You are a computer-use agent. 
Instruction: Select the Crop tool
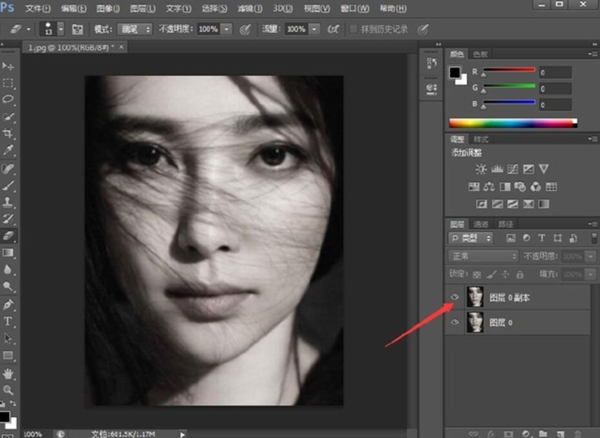pyautogui.click(x=8, y=134)
